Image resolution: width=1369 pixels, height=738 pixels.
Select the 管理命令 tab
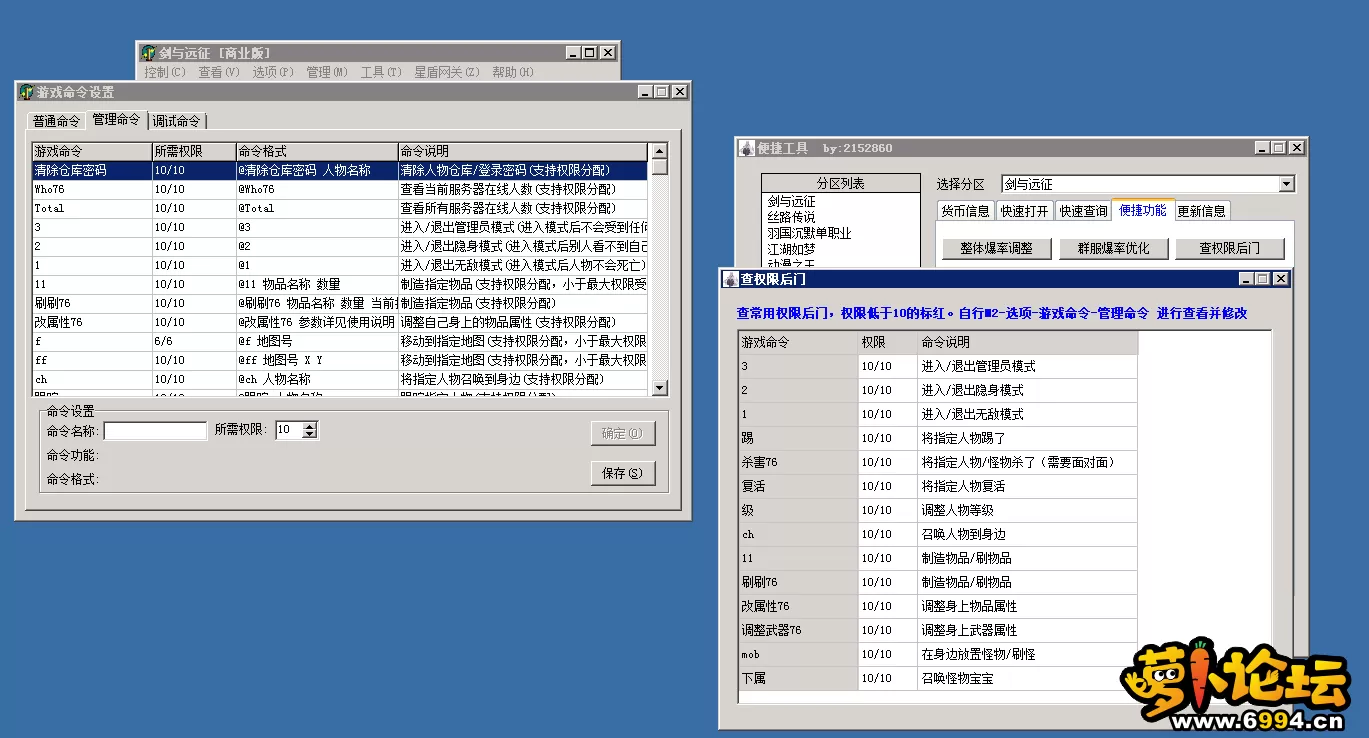116,119
